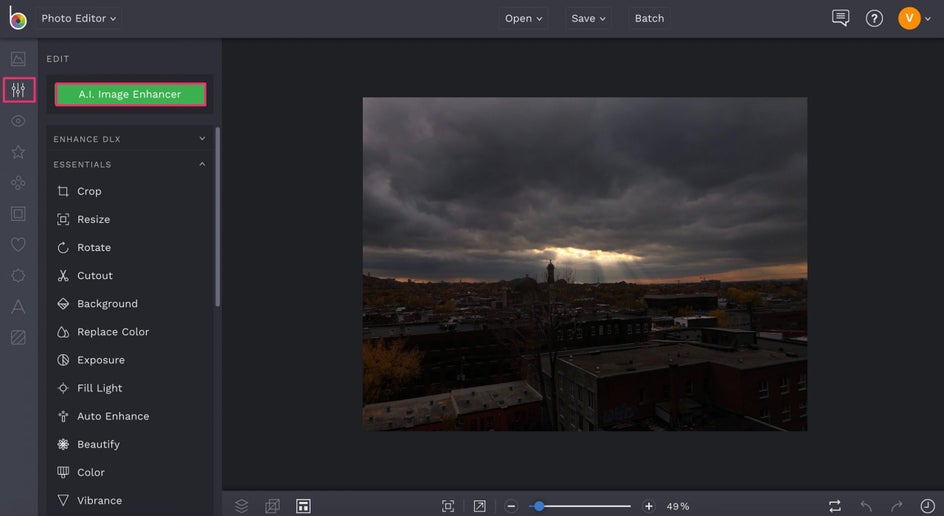The image size is (944, 516).
Task: Click the flatten layers icon
Action: [x=272, y=506]
